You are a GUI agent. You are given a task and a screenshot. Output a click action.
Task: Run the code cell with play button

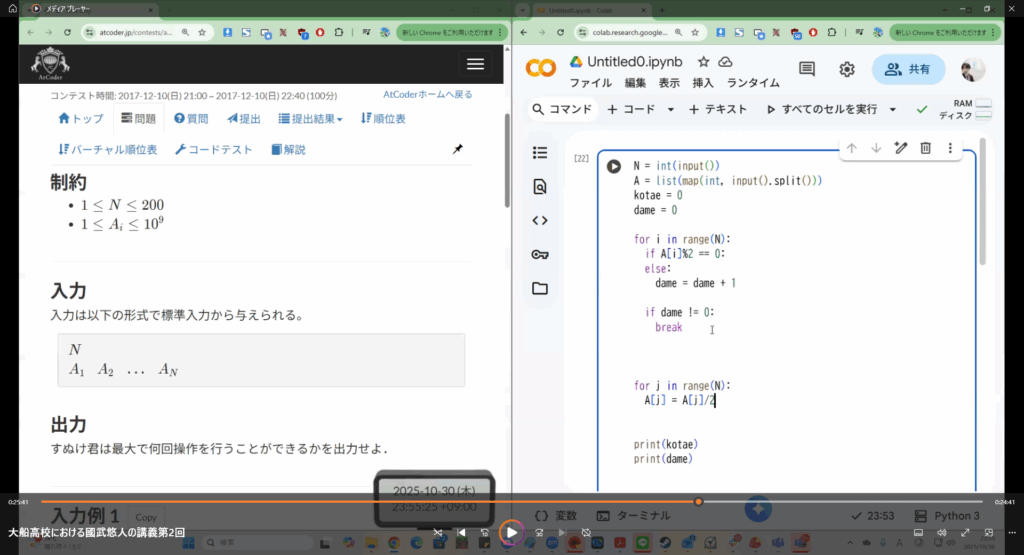[x=614, y=166]
